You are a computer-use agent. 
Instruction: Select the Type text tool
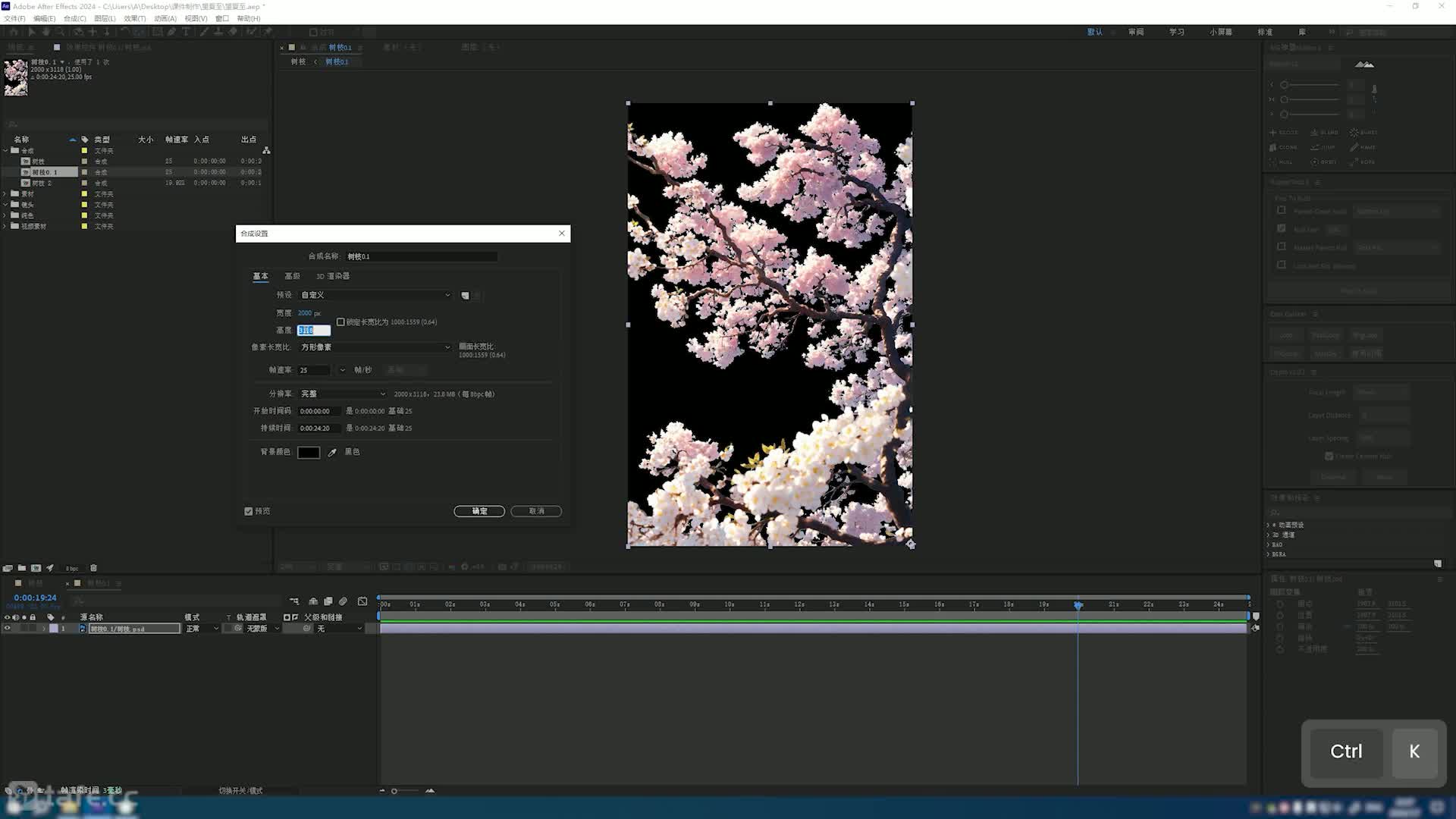click(x=186, y=32)
